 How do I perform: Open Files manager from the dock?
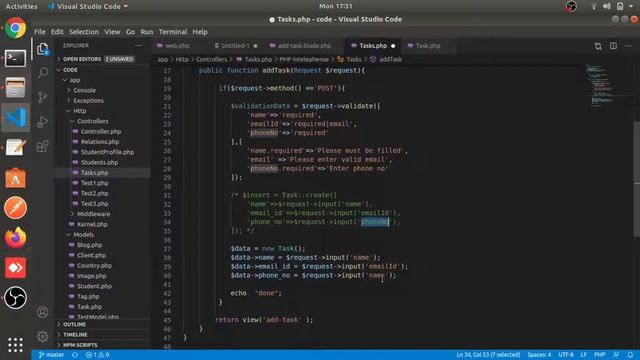tap(16, 88)
